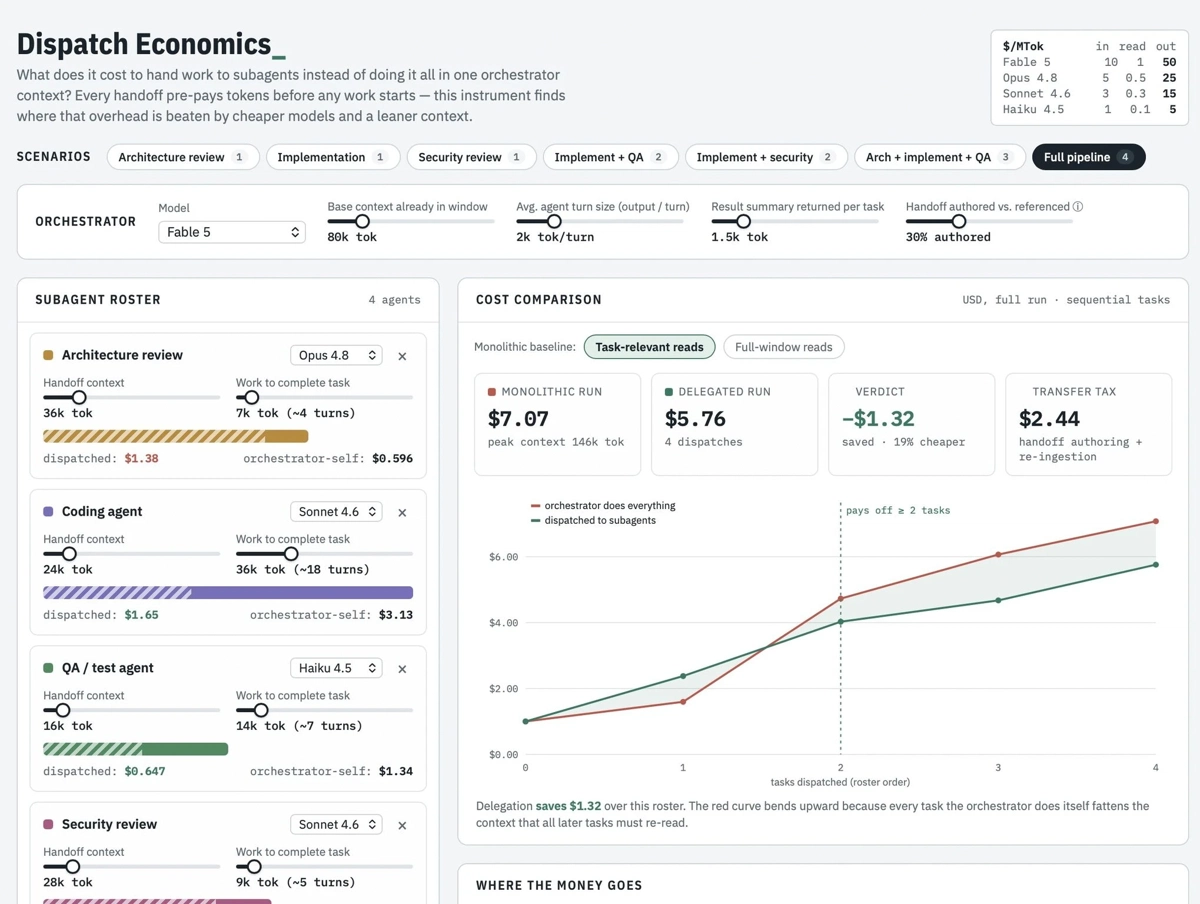The height and width of the screenshot is (904, 1200).
Task: Choose the Implement + QA scenario
Action: (610, 157)
